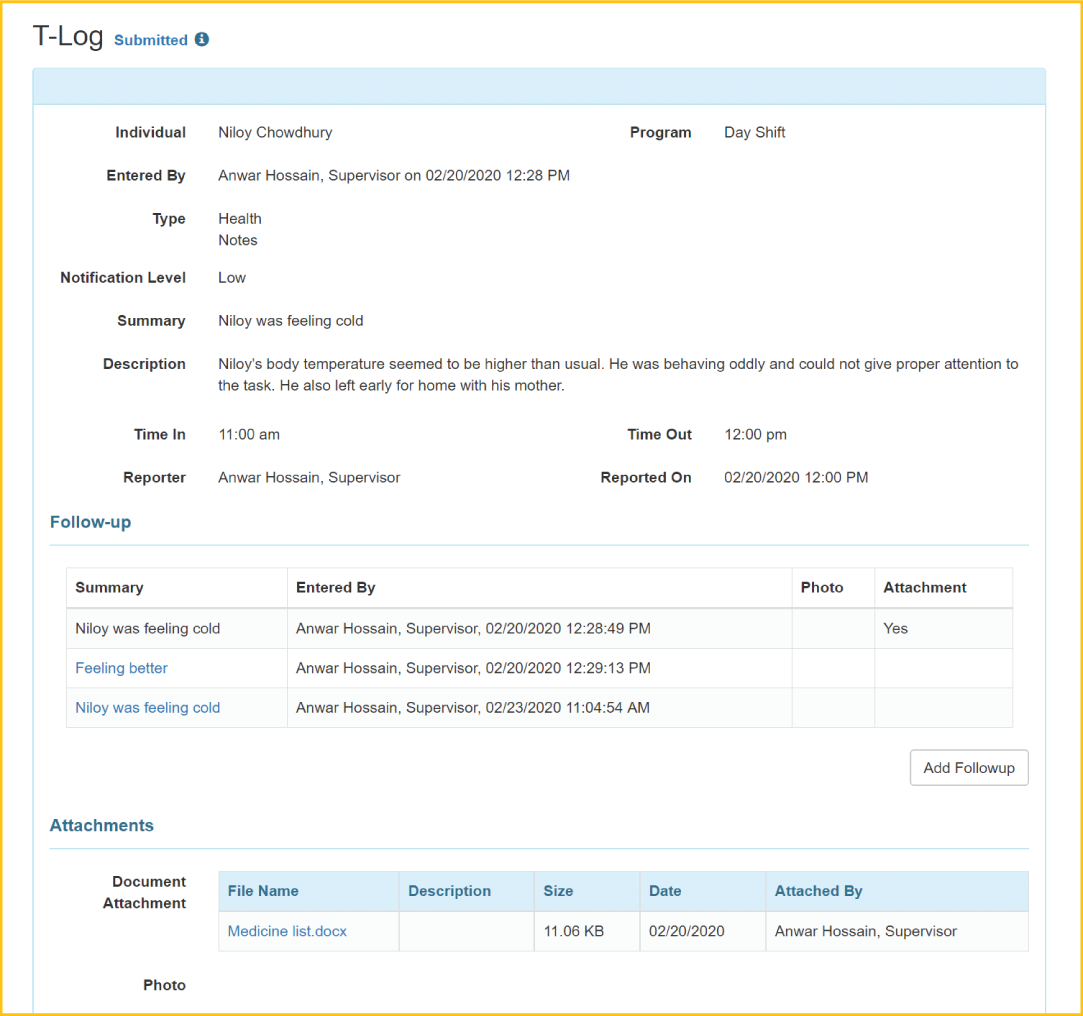Image resolution: width=1083 pixels, height=1016 pixels.
Task: Select individual name Niloy Chowdhury
Action: [275, 133]
